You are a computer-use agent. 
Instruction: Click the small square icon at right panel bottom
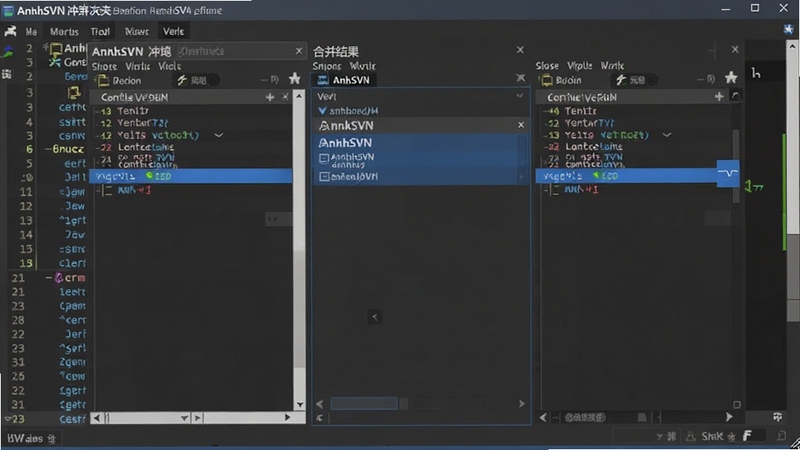[x=737, y=405]
